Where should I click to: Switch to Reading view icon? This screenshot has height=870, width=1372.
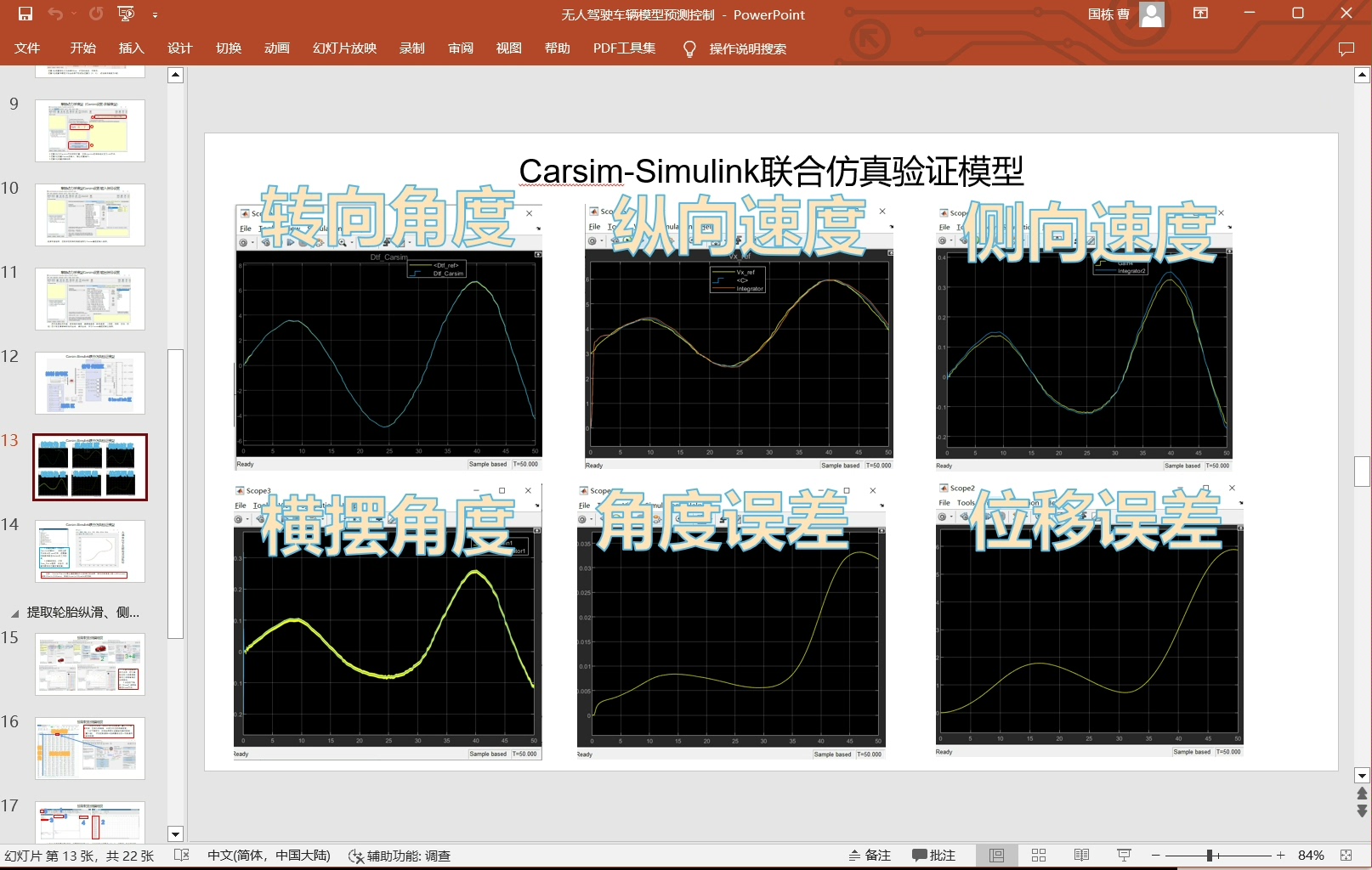point(1081,856)
